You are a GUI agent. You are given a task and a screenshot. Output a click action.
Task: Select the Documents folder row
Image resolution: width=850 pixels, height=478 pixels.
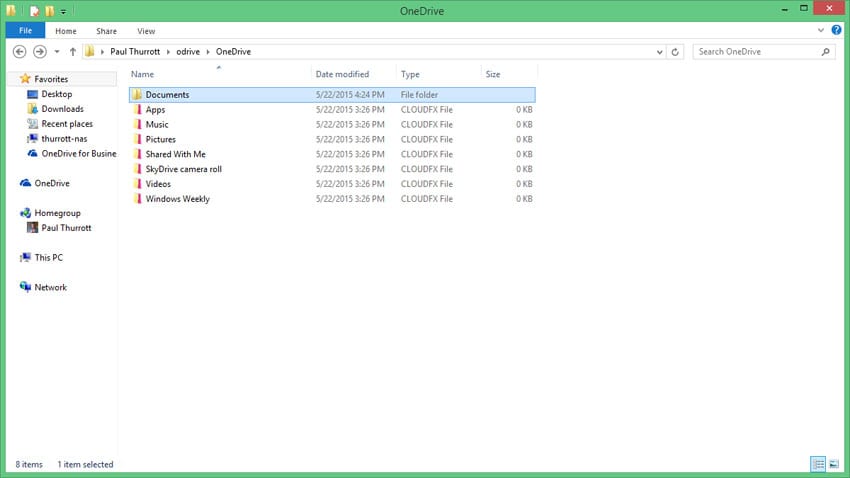tap(332, 95)
